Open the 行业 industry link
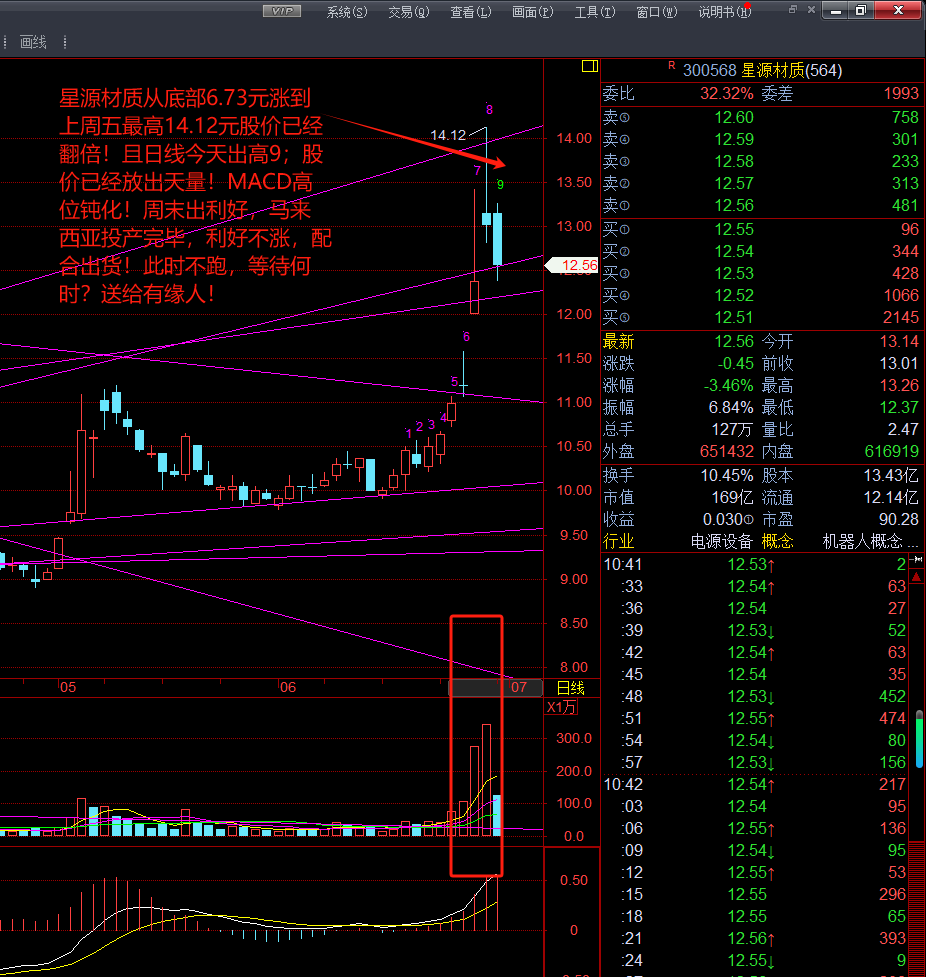The height and width of the screenshot is (977, 926). pyautogui.click(x=618, y=541)
